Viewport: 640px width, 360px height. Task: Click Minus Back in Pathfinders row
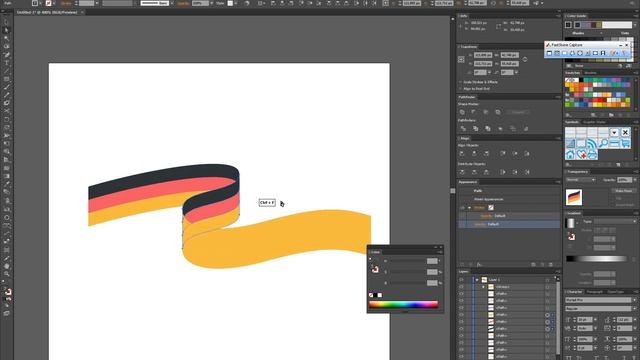click(x=526, y=129)
